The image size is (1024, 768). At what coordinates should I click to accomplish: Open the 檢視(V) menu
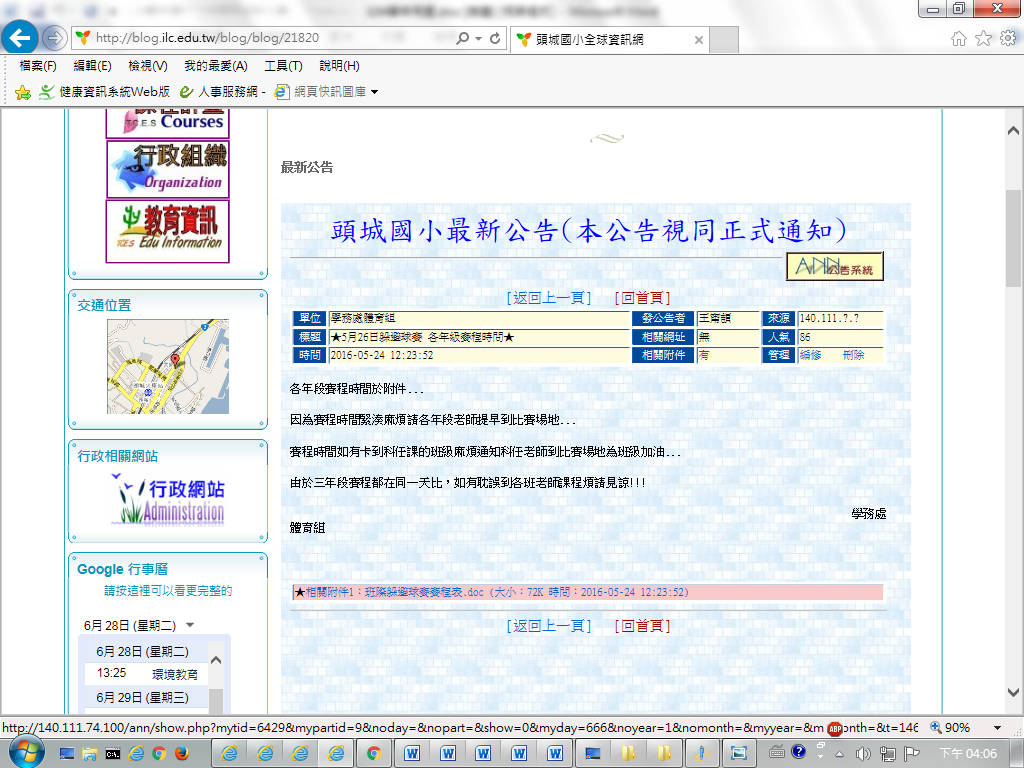coord(148,66)
